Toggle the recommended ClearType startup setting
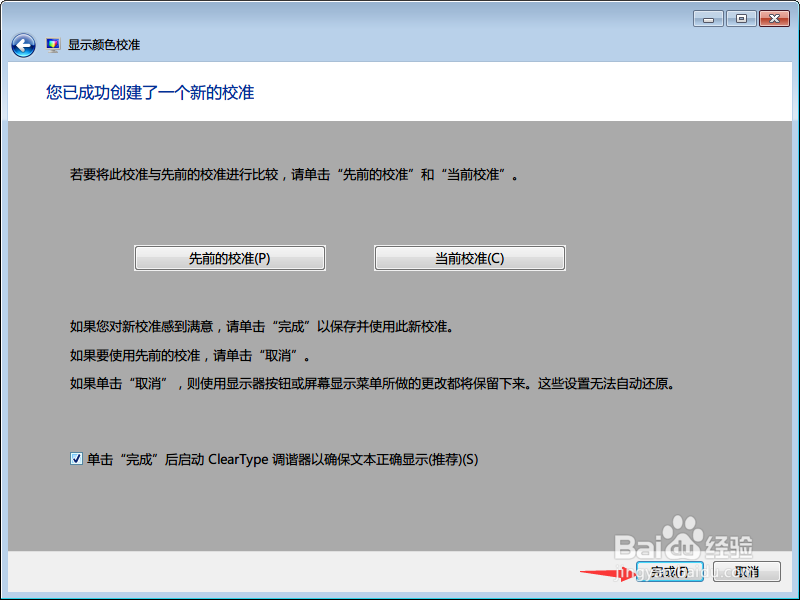The width and height of the screenshot is (800, 600). [76, 459]
